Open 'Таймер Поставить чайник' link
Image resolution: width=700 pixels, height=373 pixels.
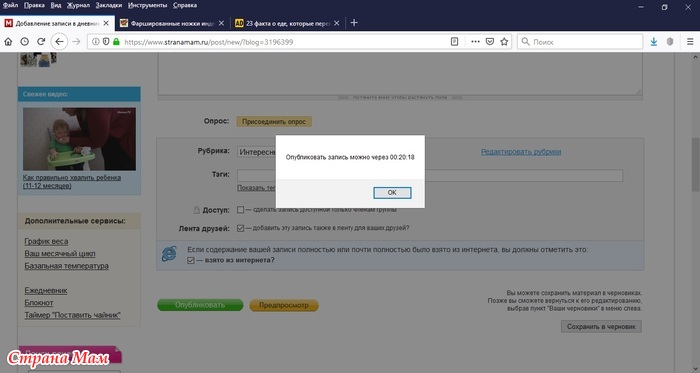coord(72,315)
